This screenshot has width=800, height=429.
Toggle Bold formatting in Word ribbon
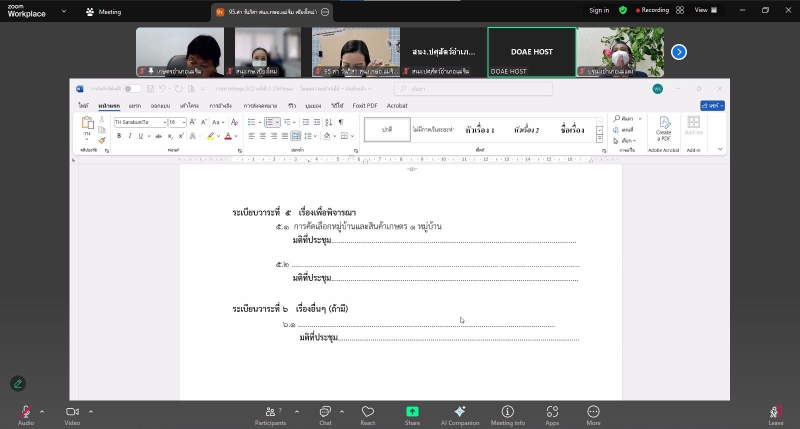tap(119, 136)
